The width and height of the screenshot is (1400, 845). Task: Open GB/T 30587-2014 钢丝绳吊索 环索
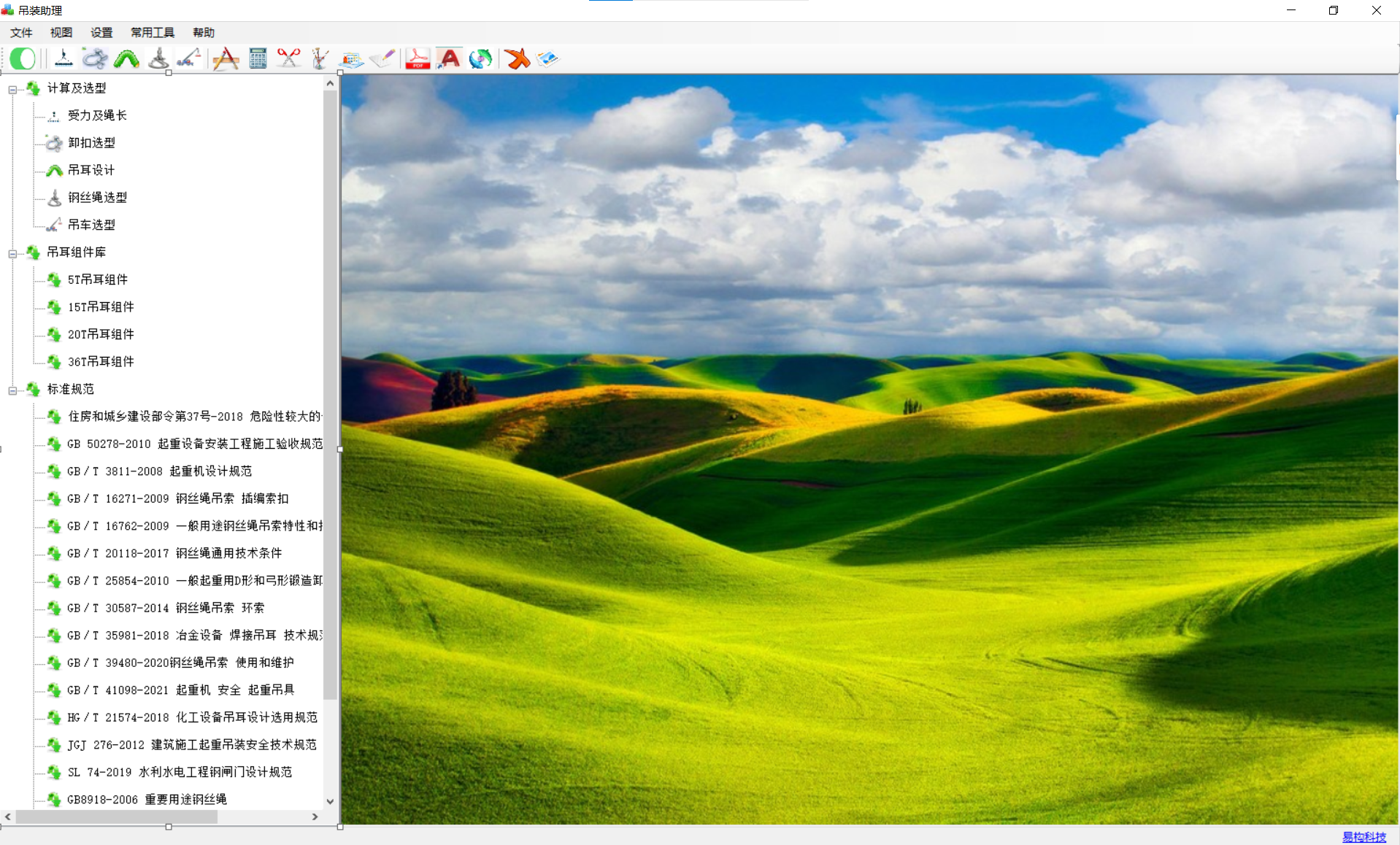click(166, 608)
